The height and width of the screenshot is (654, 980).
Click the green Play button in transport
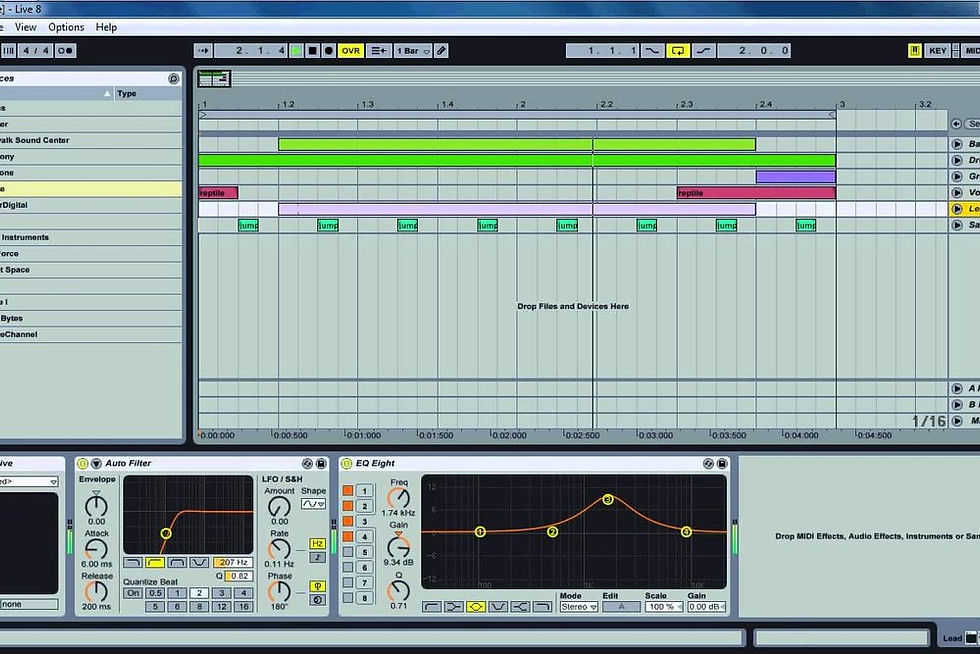click(296, 51)
